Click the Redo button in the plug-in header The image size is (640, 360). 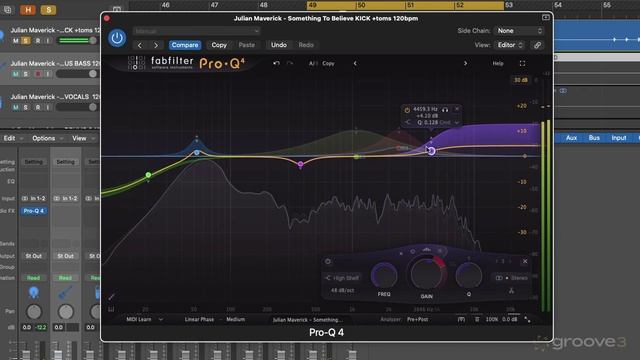click(306, 45)
